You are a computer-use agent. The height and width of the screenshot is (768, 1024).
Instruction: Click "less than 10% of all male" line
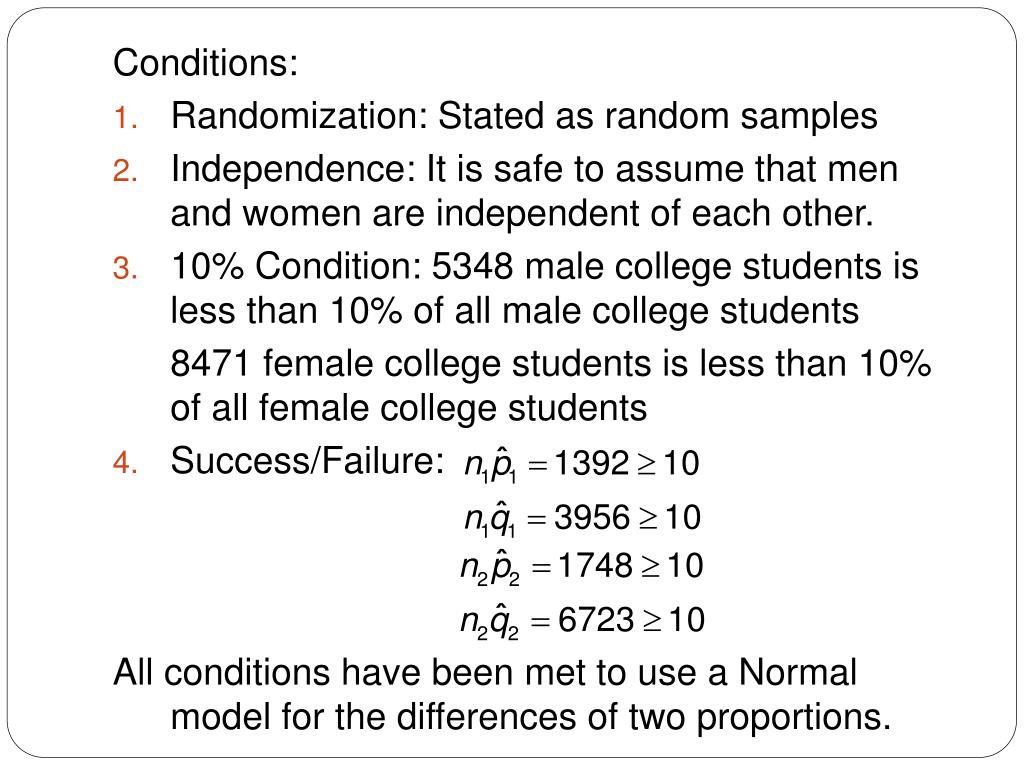[x=514, y=312]
